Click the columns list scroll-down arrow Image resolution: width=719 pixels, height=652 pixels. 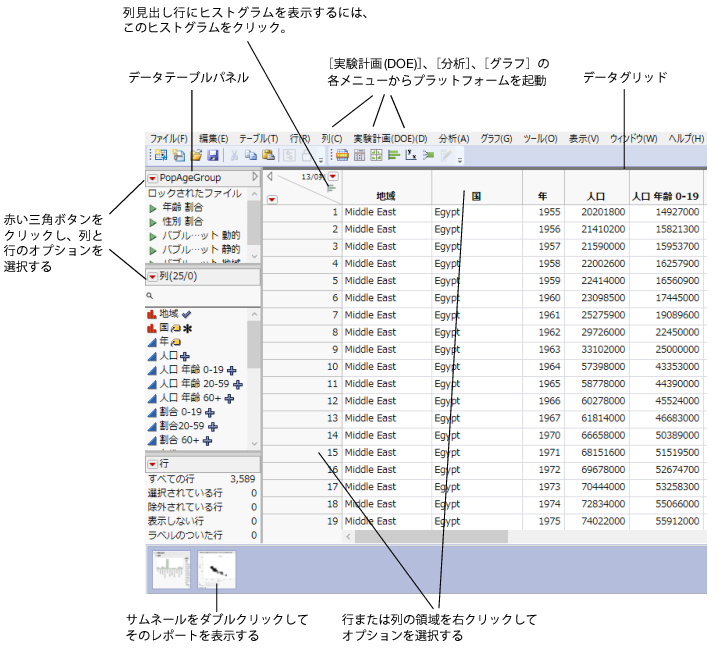254,444
